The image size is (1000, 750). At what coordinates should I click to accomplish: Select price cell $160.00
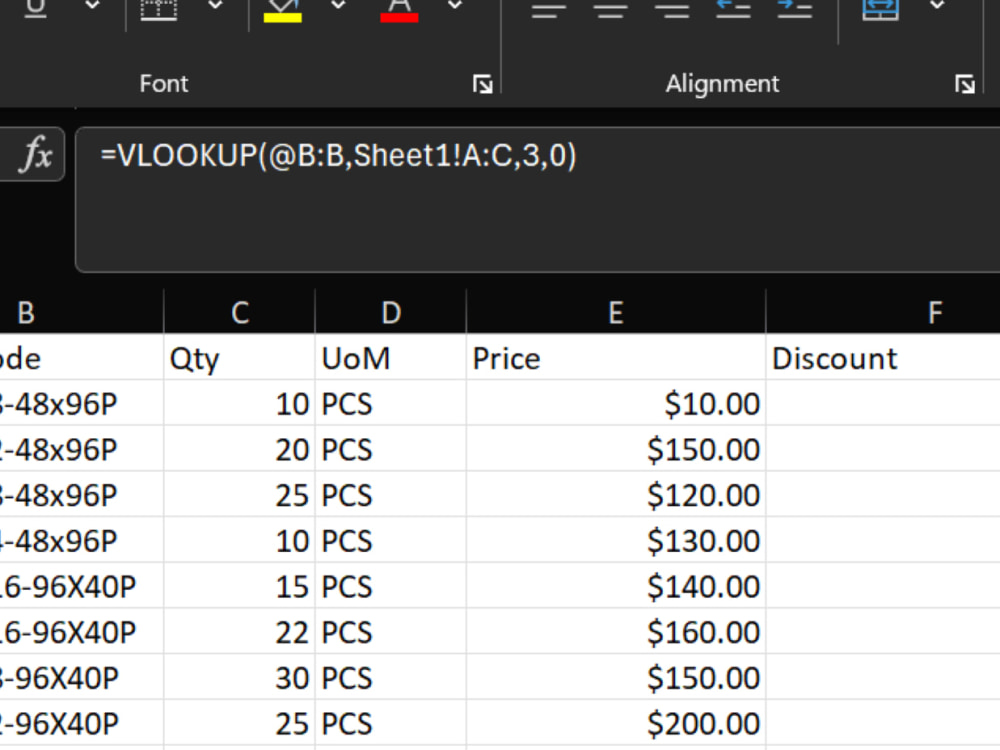616,632
